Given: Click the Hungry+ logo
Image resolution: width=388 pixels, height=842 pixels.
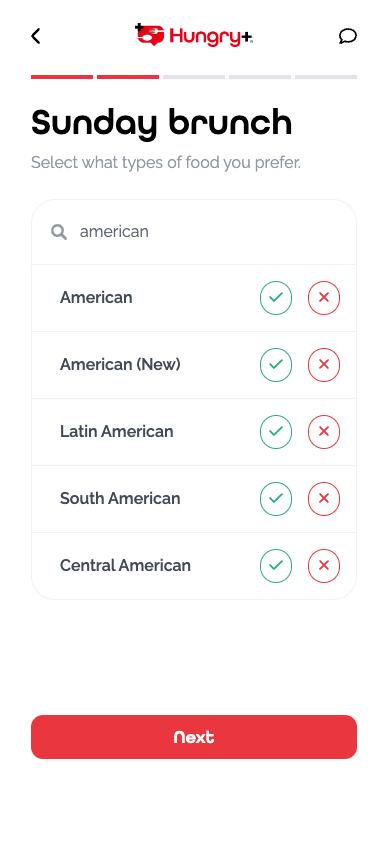Looking at the screenshot, I should coord(194,35).
